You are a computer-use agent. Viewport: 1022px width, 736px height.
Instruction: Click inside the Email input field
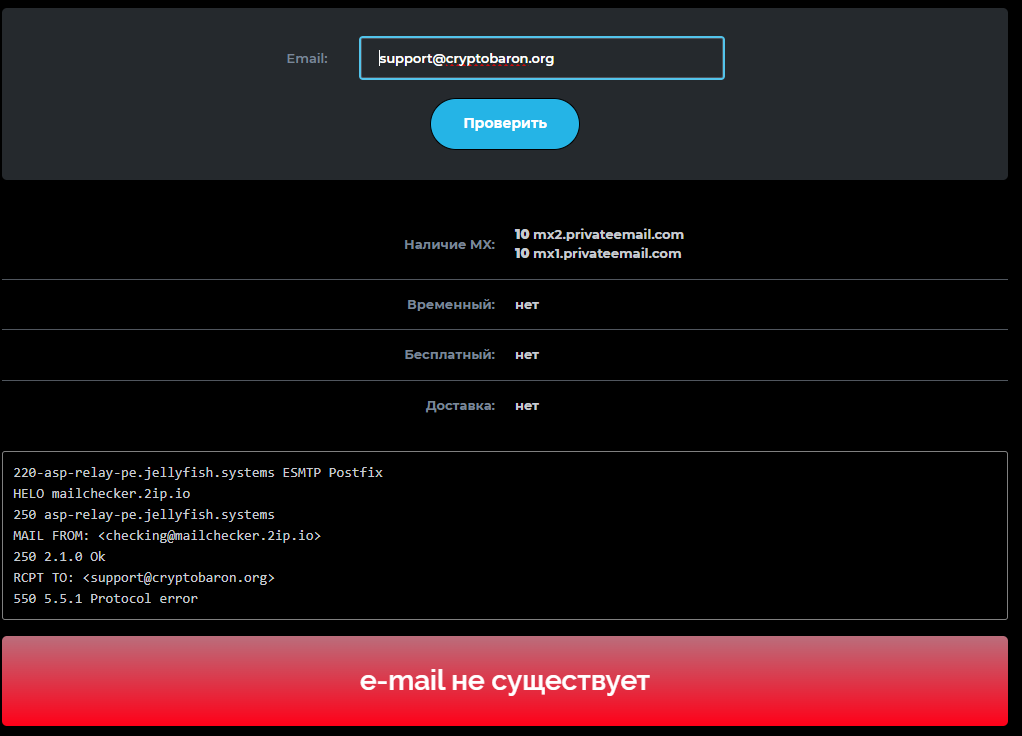tap(541, 58)
